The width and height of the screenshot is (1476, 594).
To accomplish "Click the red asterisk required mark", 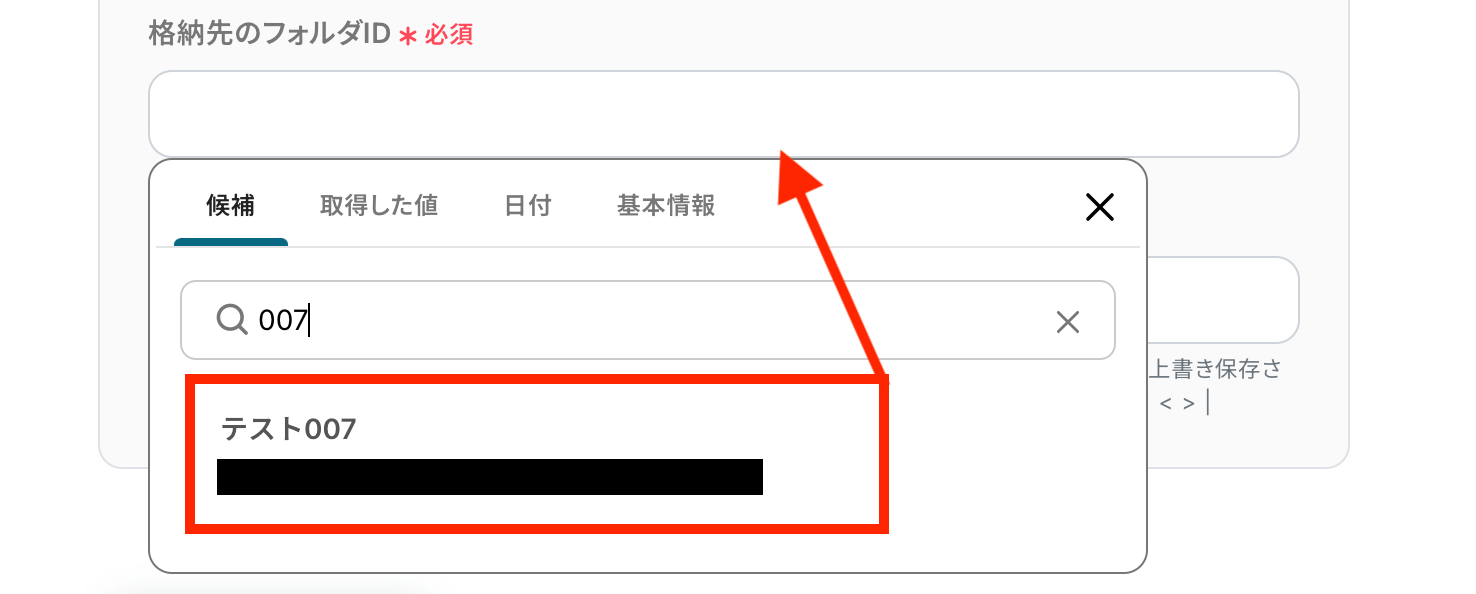I will [x=407, y=37].
